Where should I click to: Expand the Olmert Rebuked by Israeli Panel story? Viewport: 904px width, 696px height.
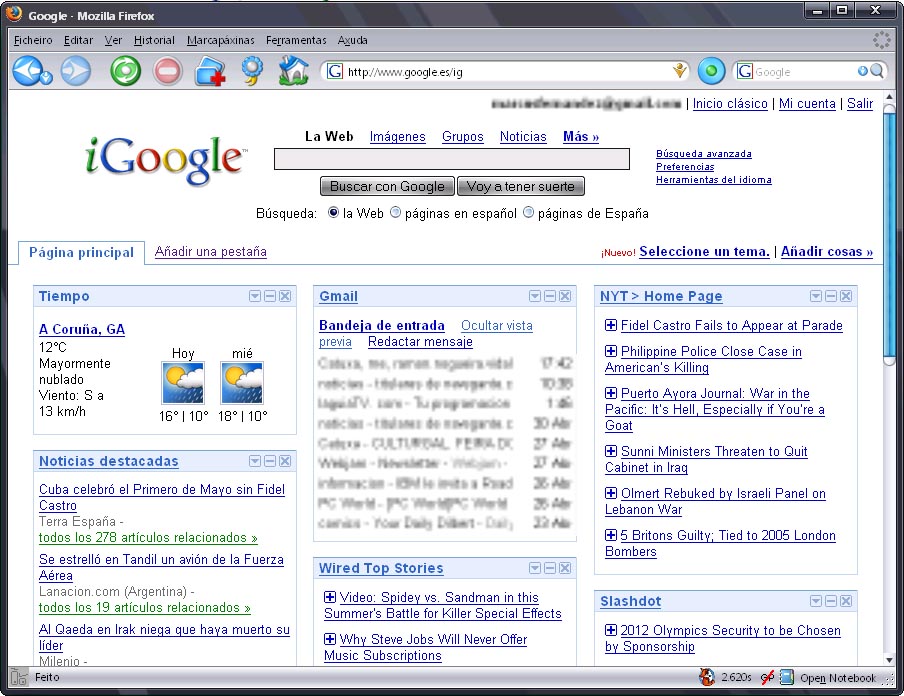point(611,493)
